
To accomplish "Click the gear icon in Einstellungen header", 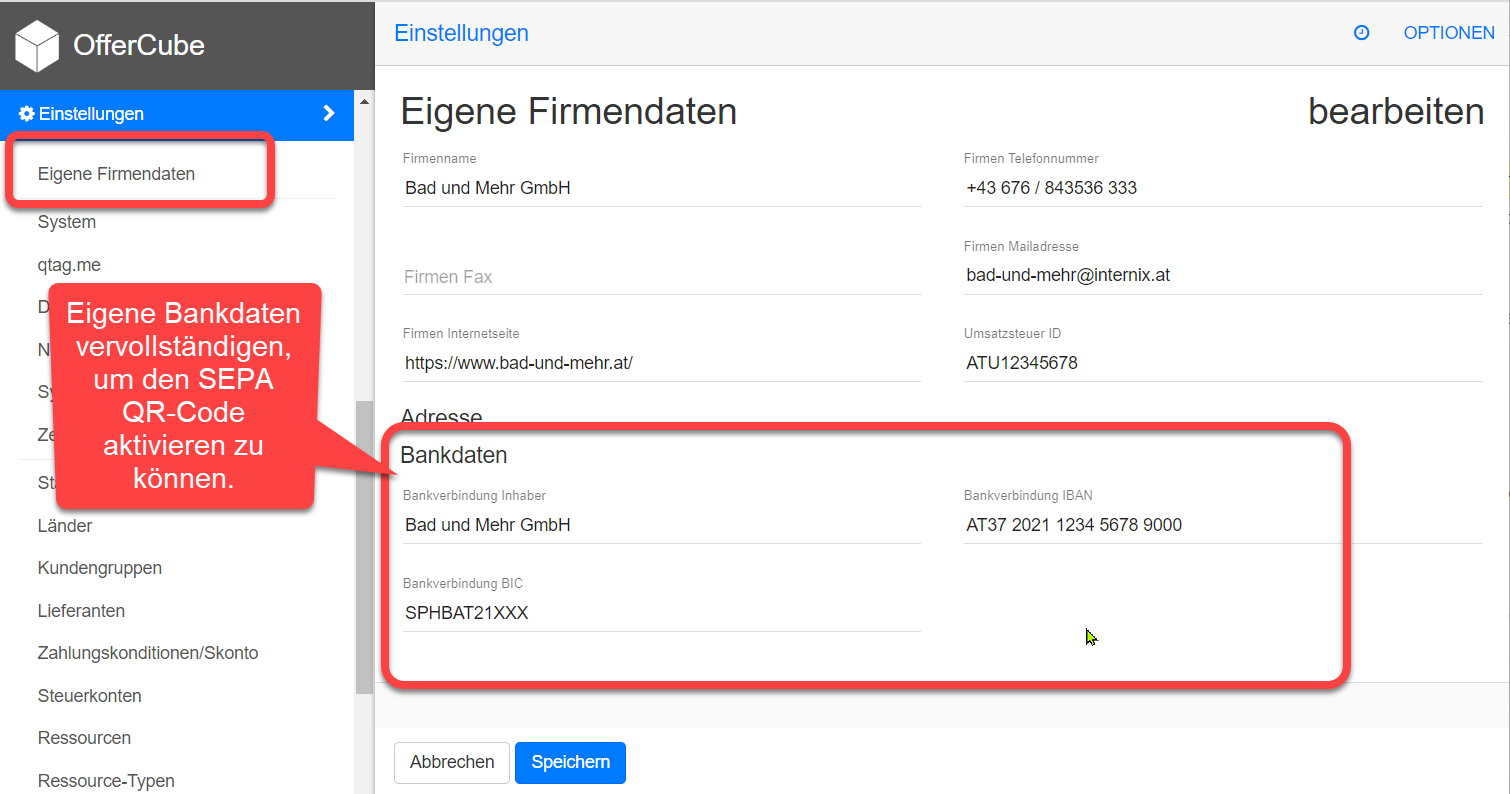I will click(27, 114).
